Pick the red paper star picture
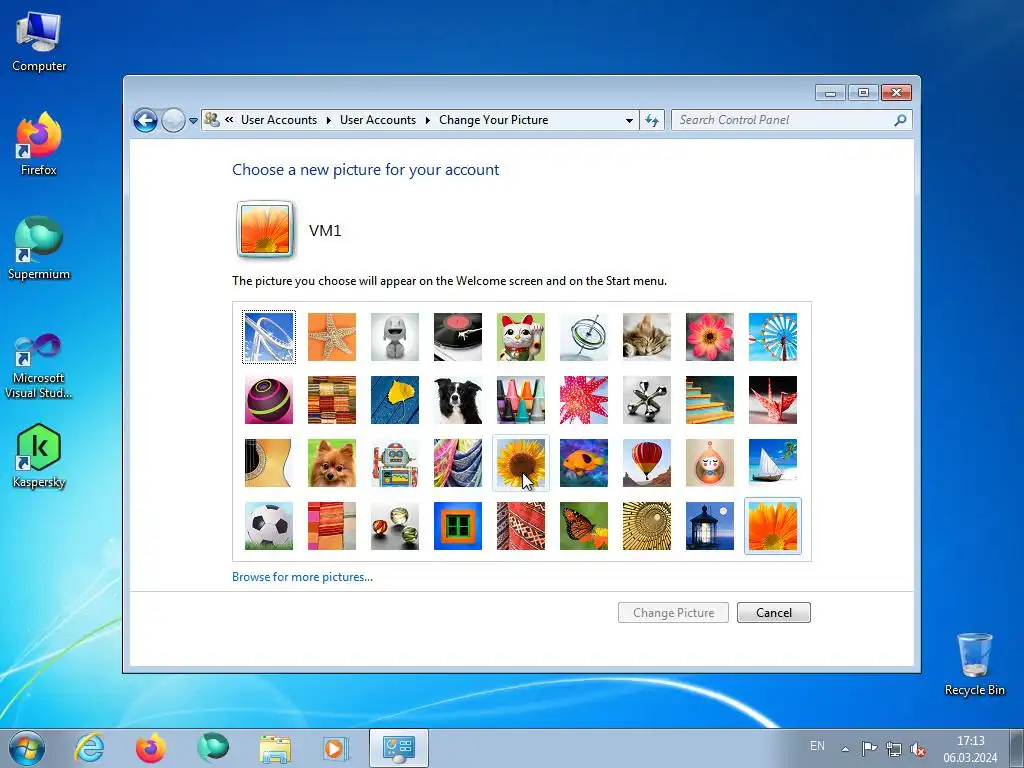The width and height of the screenshot is (1024, 768). pos(584,400)
